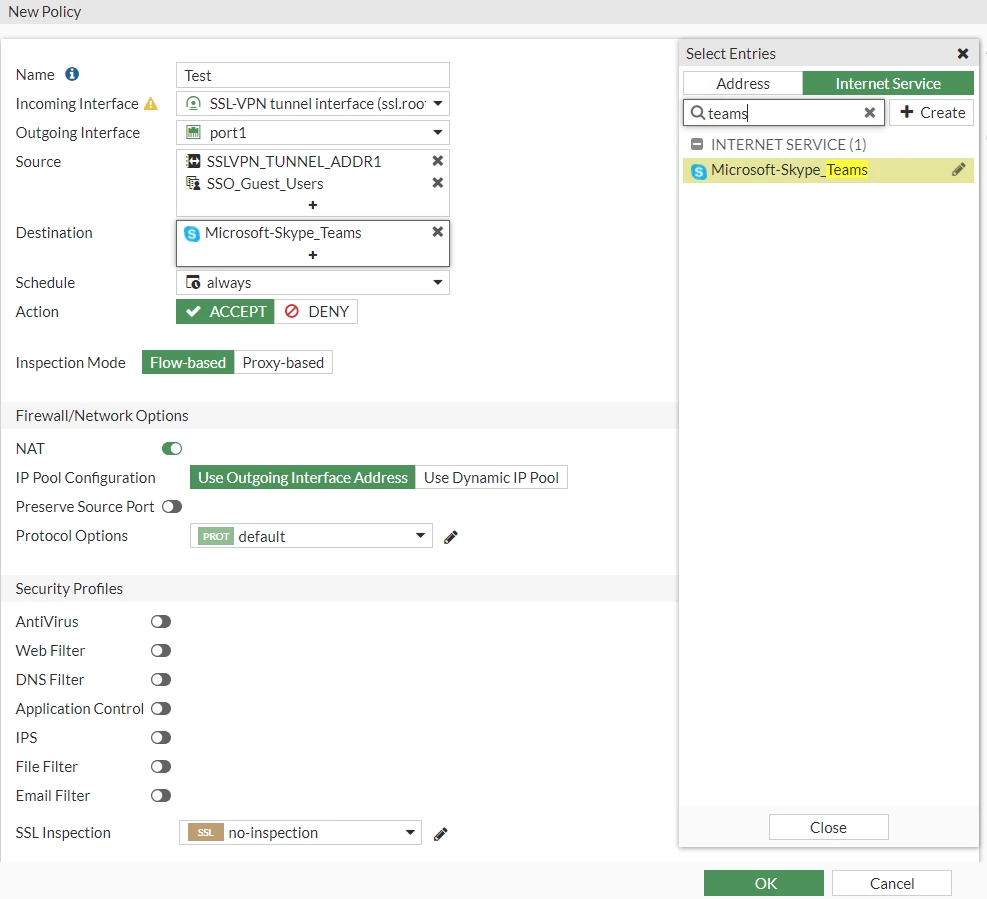This screenshot has height=899, width=987.
Task: Select Use Outgoing Interface Address
Action: [303, 478]
